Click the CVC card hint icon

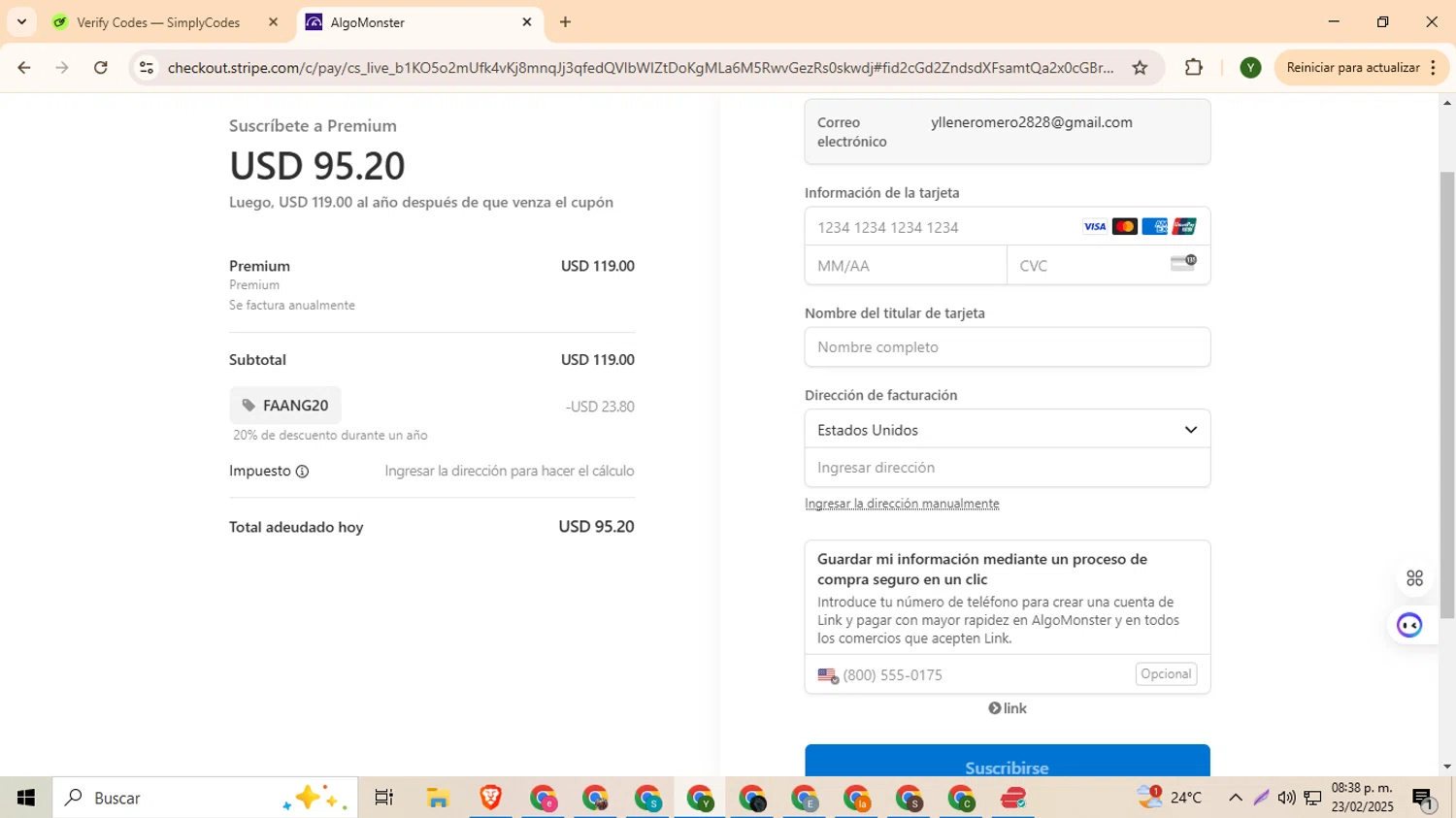[1184, 262]
